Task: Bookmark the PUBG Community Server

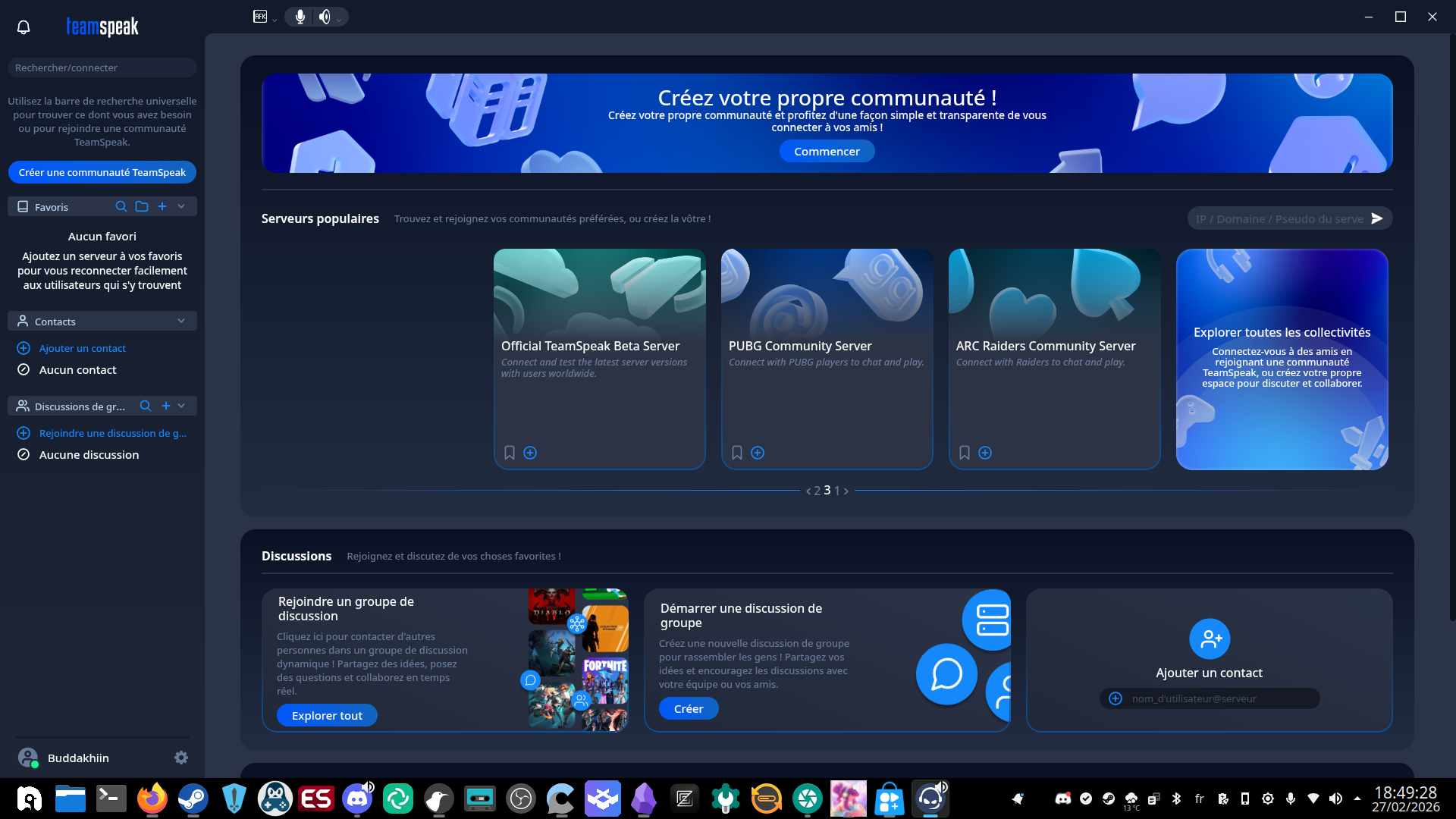Action: coord(737,453)
